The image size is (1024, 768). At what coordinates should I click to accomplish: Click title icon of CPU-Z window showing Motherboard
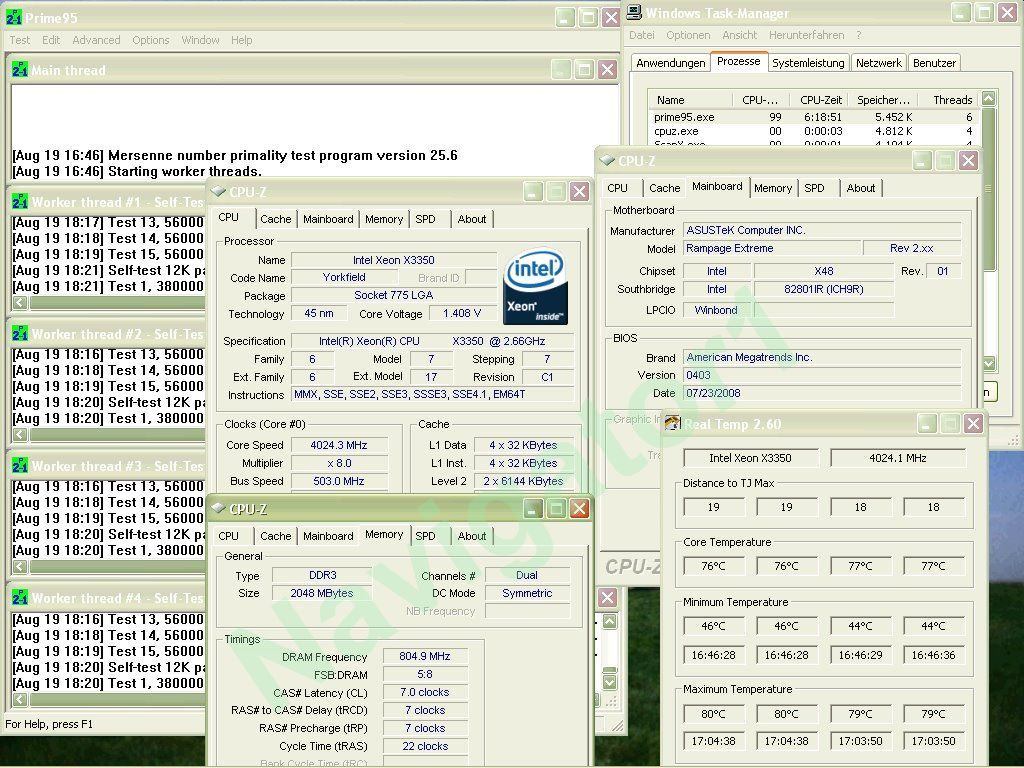click(x=607, y=160)
